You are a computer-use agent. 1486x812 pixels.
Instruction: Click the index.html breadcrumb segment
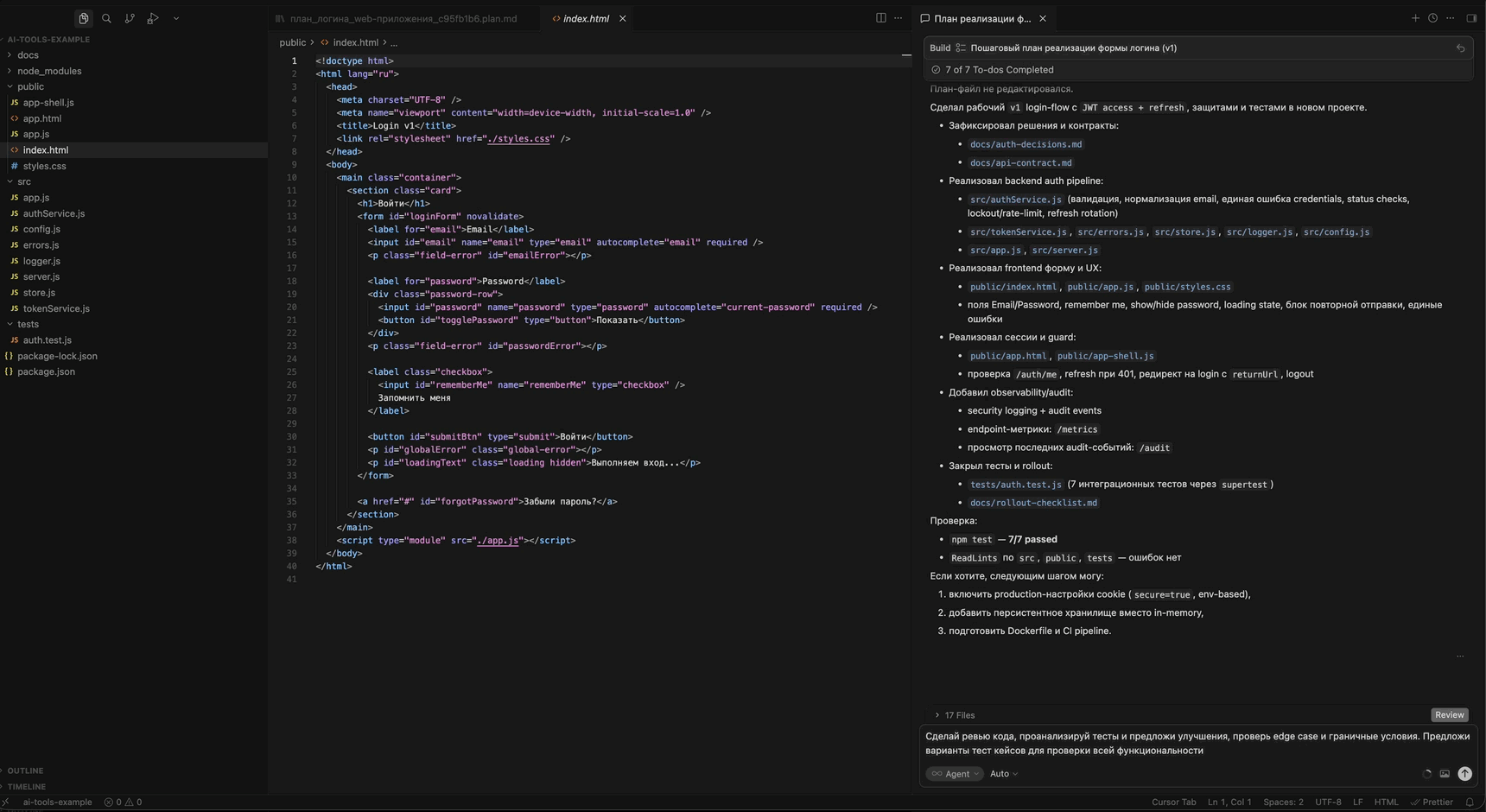(x=355, y=42)
